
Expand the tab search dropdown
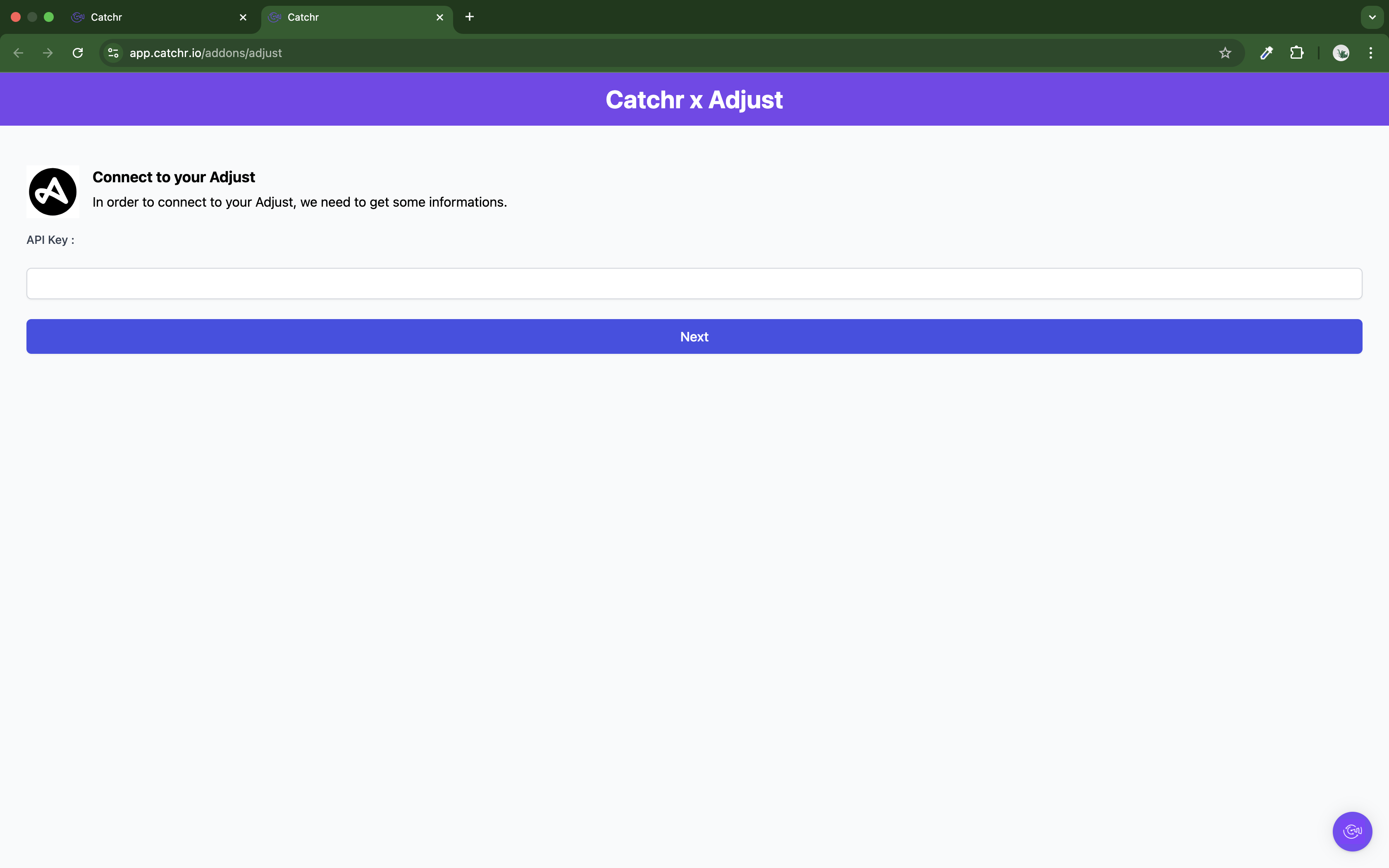click(1372, 17)
